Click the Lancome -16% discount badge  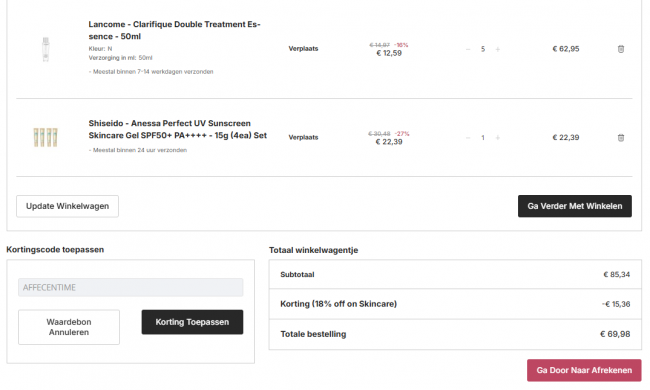click(x=401, y=45)
